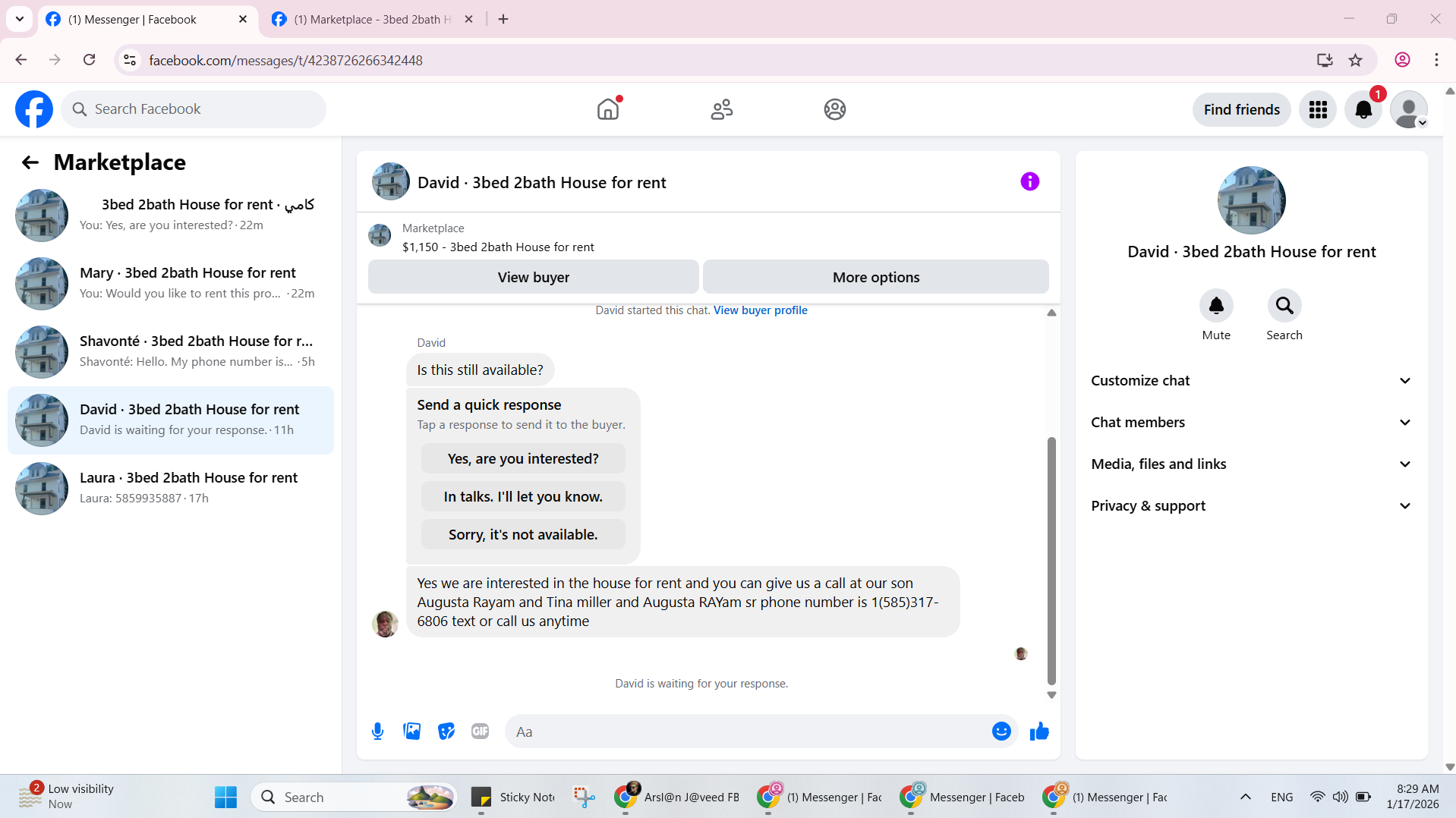Screen dimensions: 1456x818
Task: Send quick reply 'In talks. I'll let you know.'
Action: pyautogui.click(x=523, y=497)
